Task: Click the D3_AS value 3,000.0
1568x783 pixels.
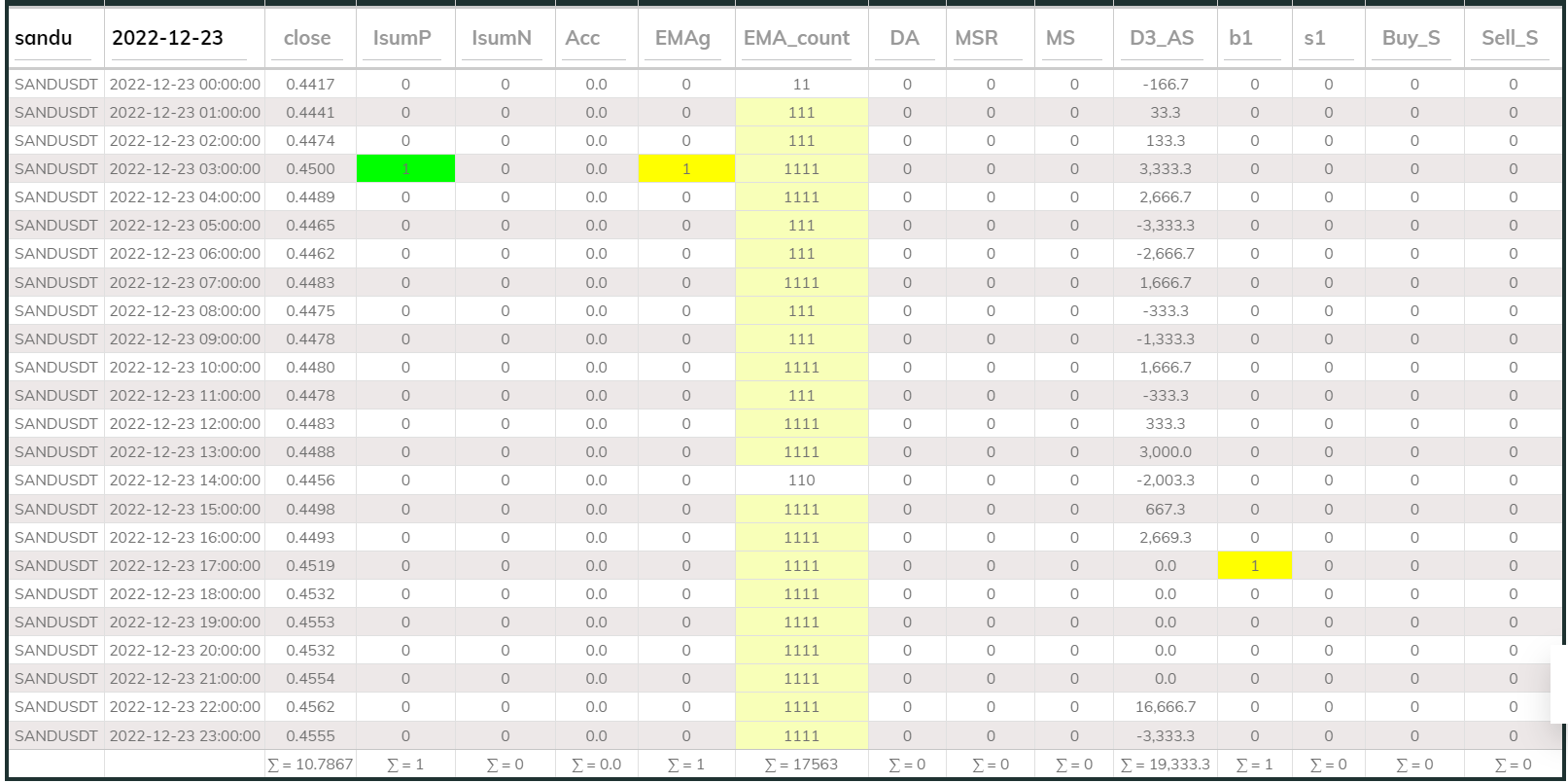Action: (x=1166, y=452)
